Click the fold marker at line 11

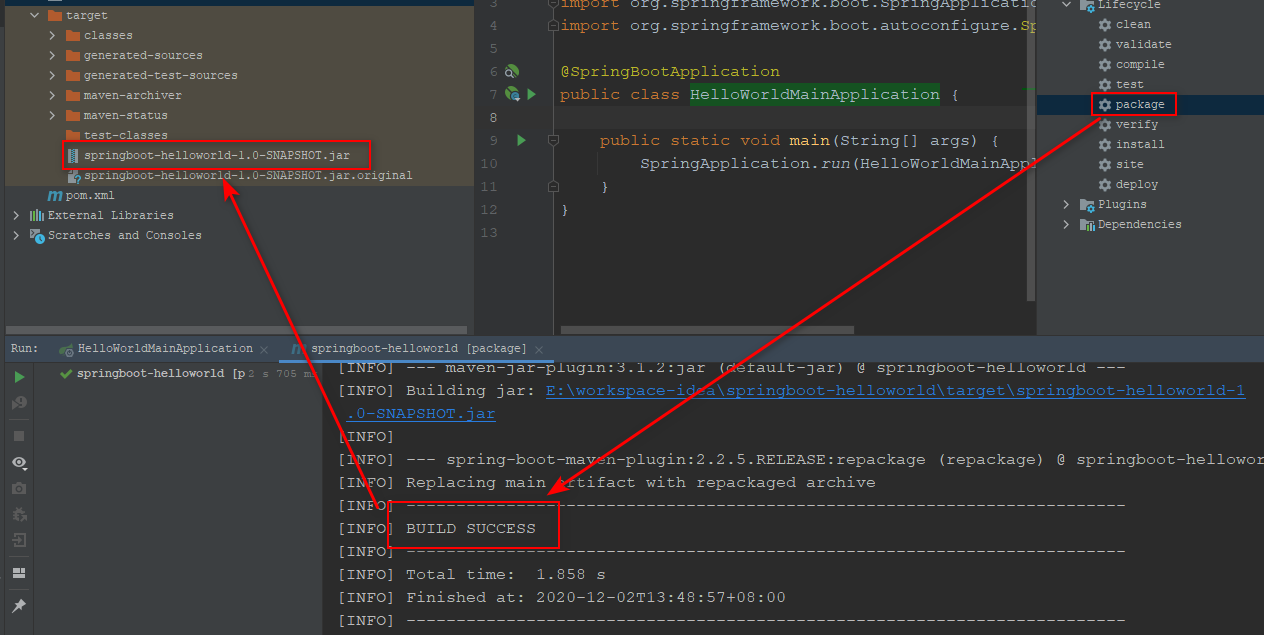553,187
